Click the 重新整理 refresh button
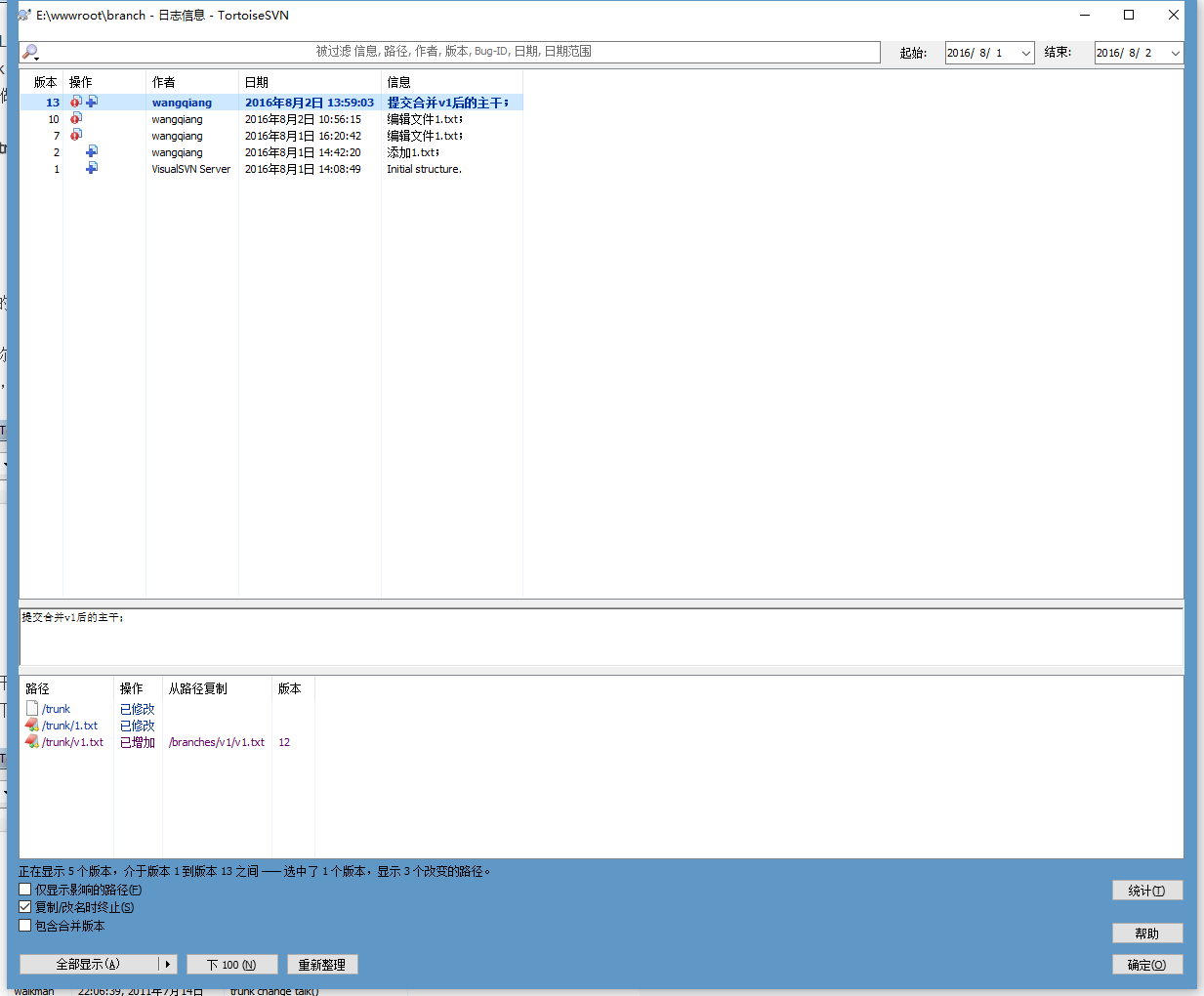Image resolution: width=1204 pixels, height=996 pixels. click(x=322, y=965)
